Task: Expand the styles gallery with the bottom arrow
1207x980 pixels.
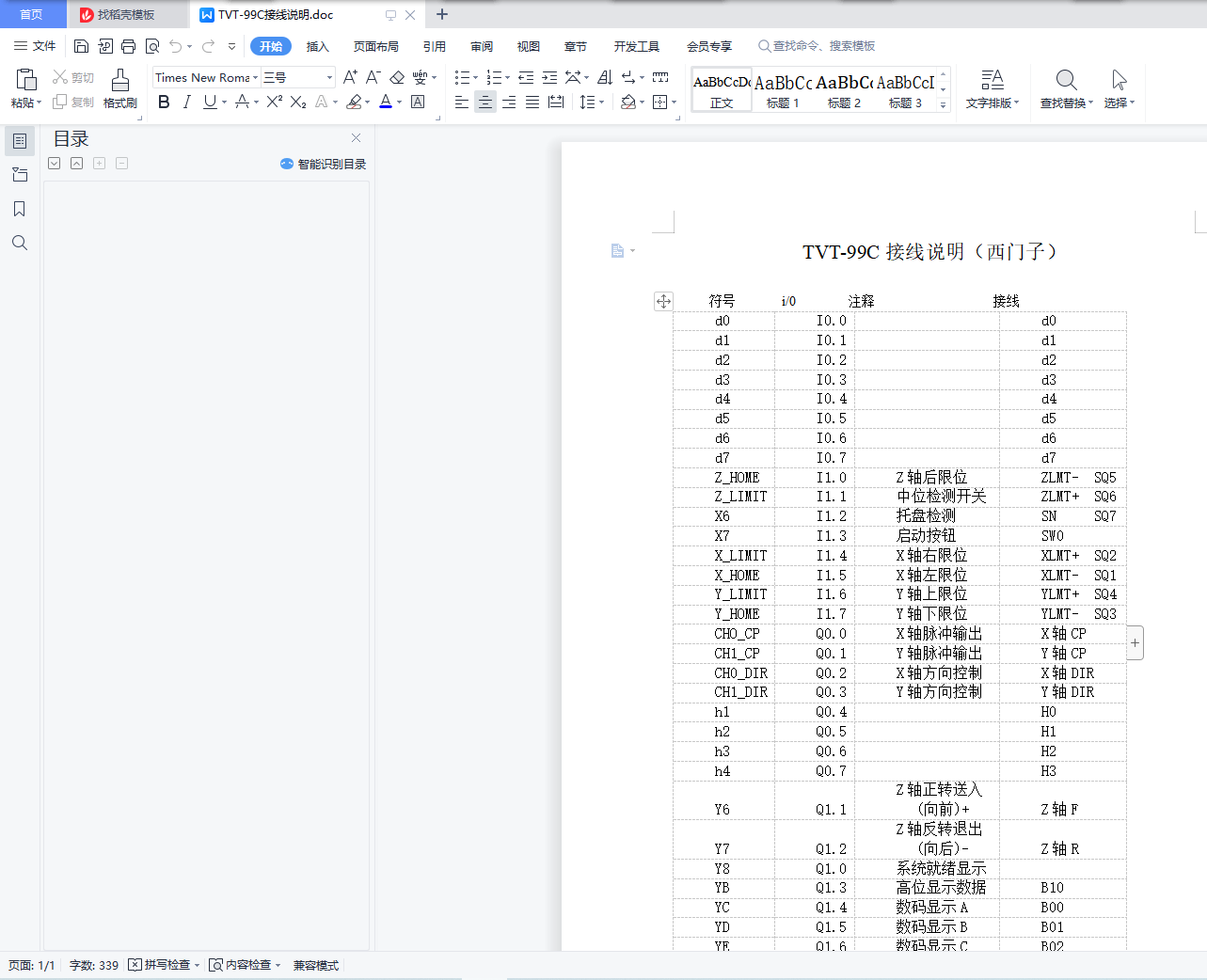Action: (x=944, y=104)
